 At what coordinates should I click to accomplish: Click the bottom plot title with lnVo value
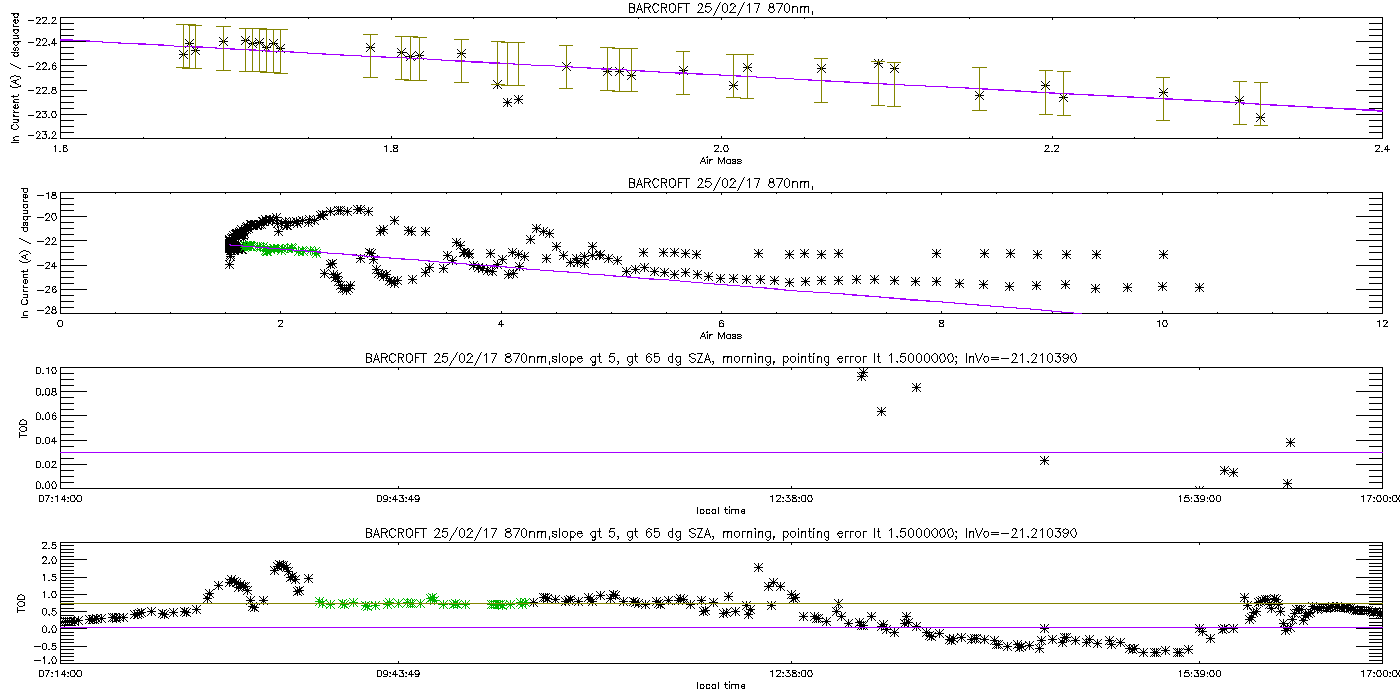click(x=719, y=533)
